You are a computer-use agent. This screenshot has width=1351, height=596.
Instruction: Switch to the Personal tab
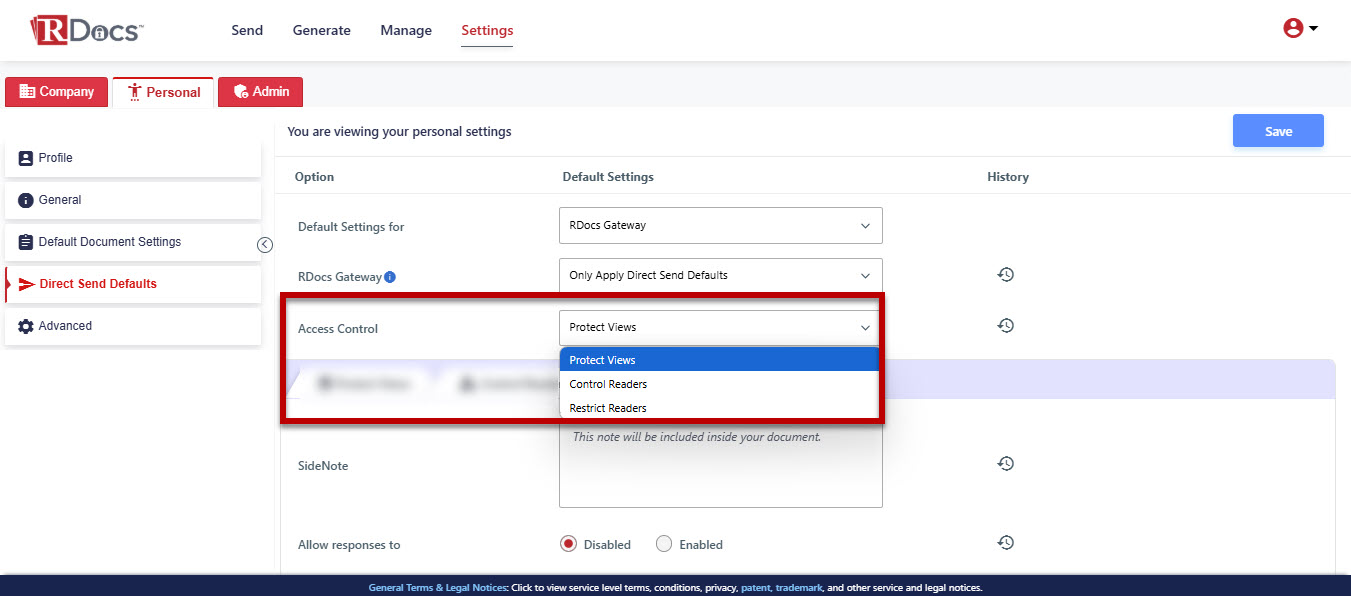163,92
